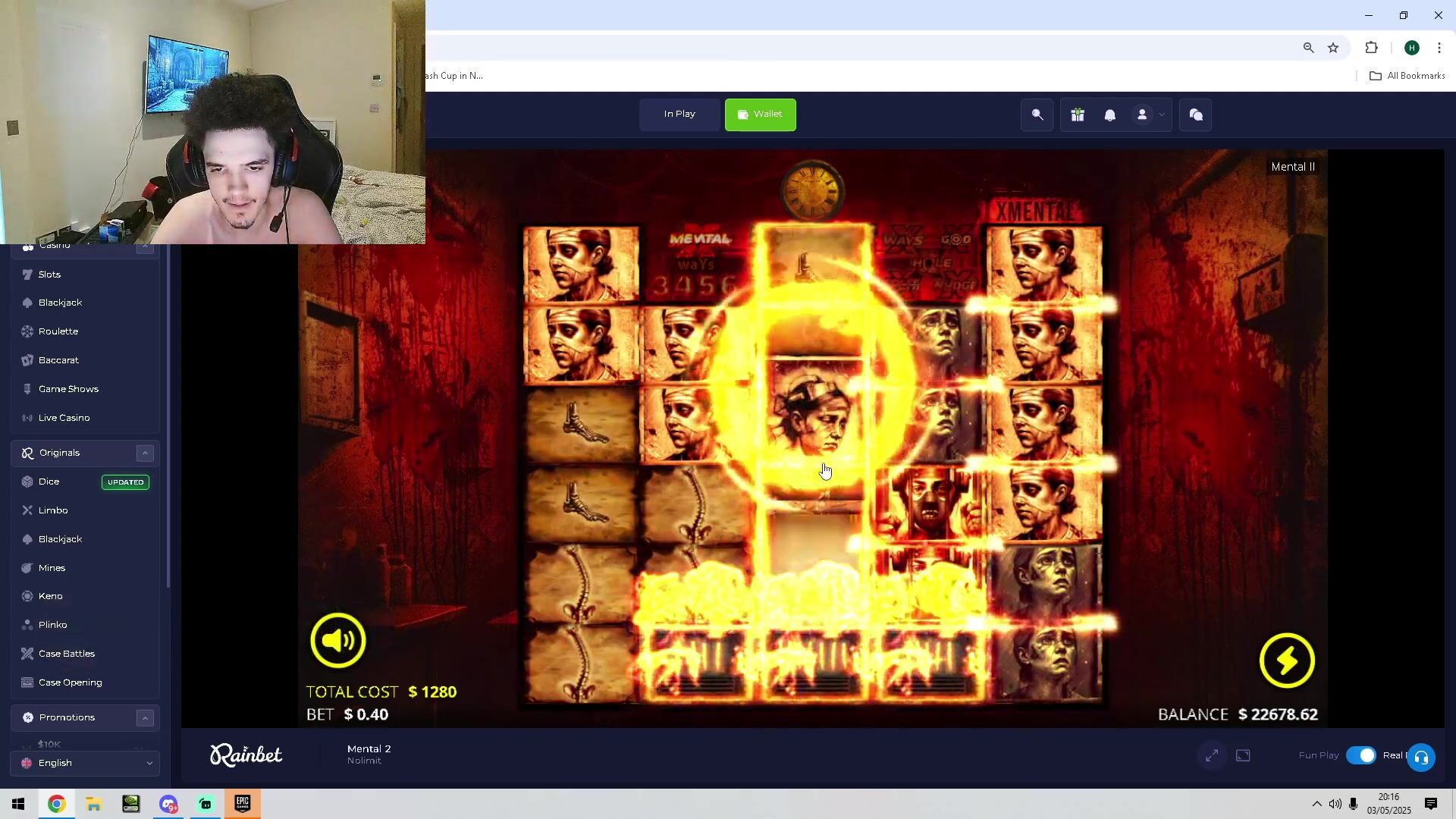
Task: Click the In Play button
Action: point(679,115)
